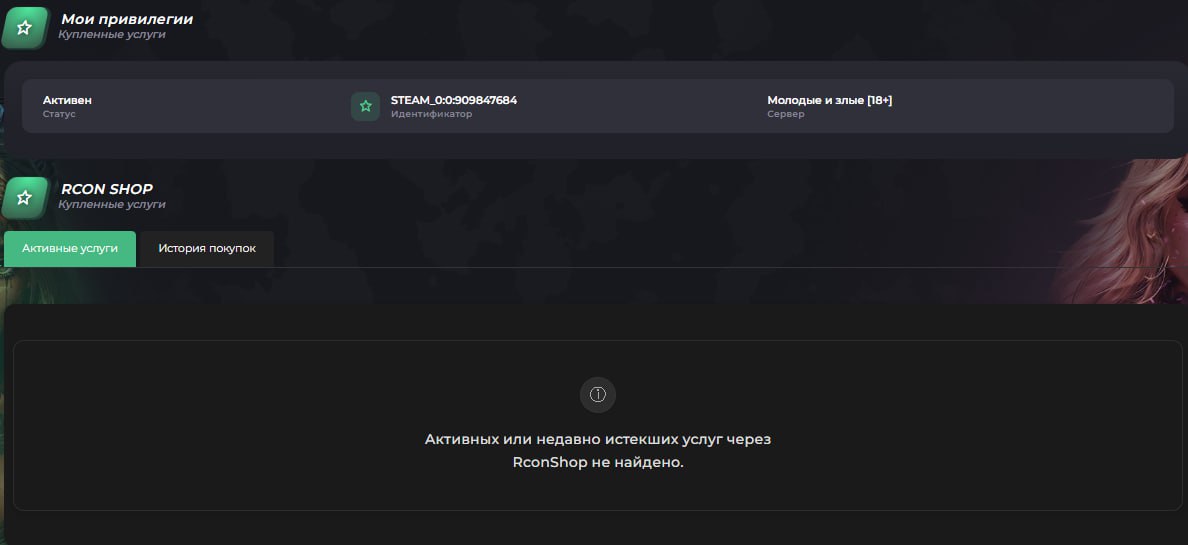Click Купленные услуги subtitle under RCON SHOP
Viewport: 1188px width, 545px height.
pyautogui.click(x=112, y=204)
